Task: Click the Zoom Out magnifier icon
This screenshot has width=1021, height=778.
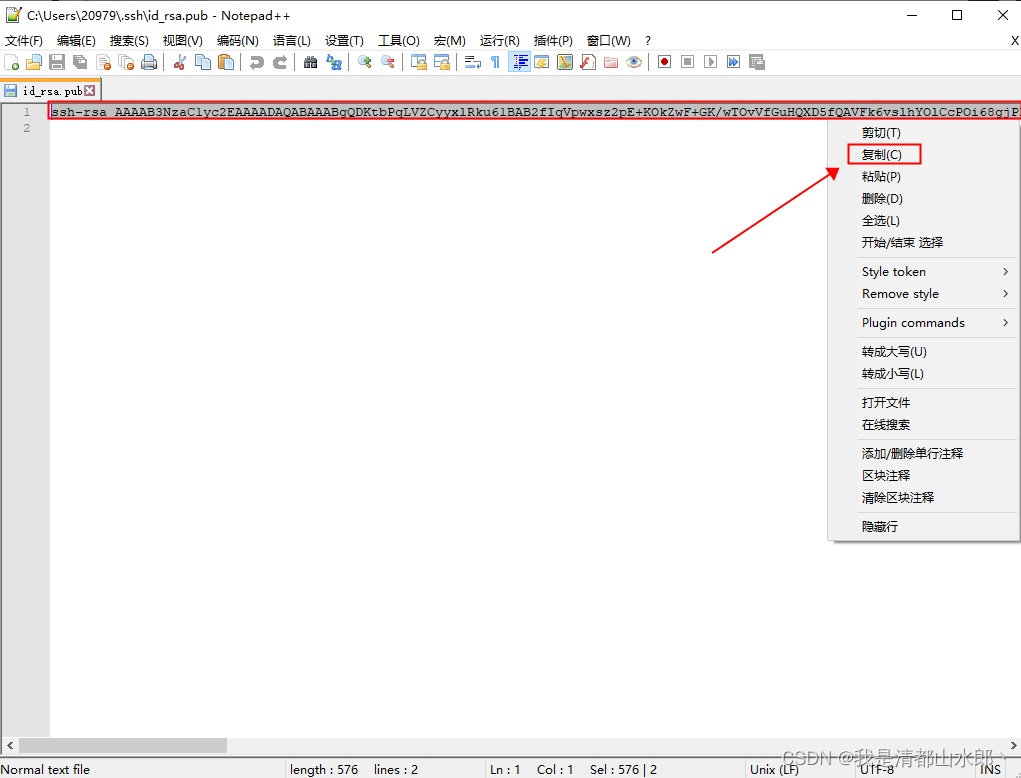Action: point(387,63)
